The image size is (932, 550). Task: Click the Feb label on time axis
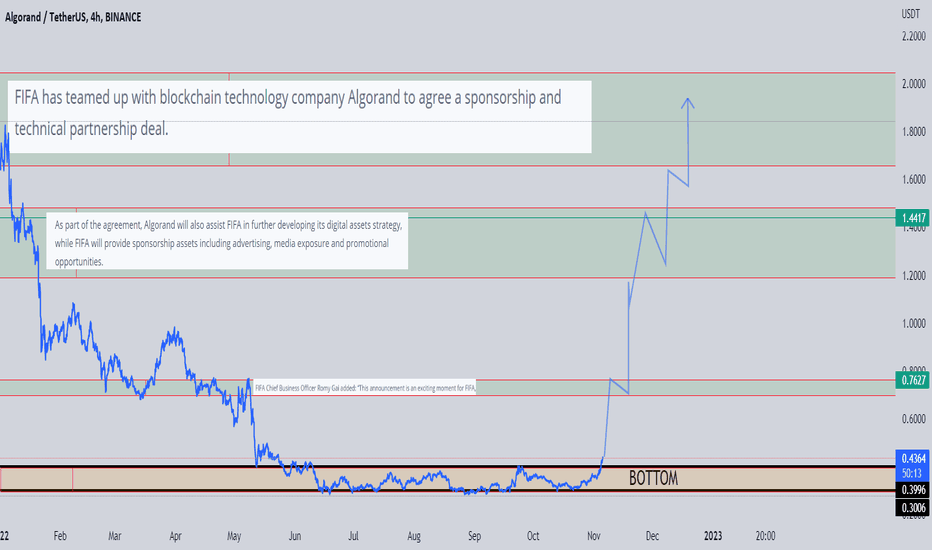tap(60, 536)
